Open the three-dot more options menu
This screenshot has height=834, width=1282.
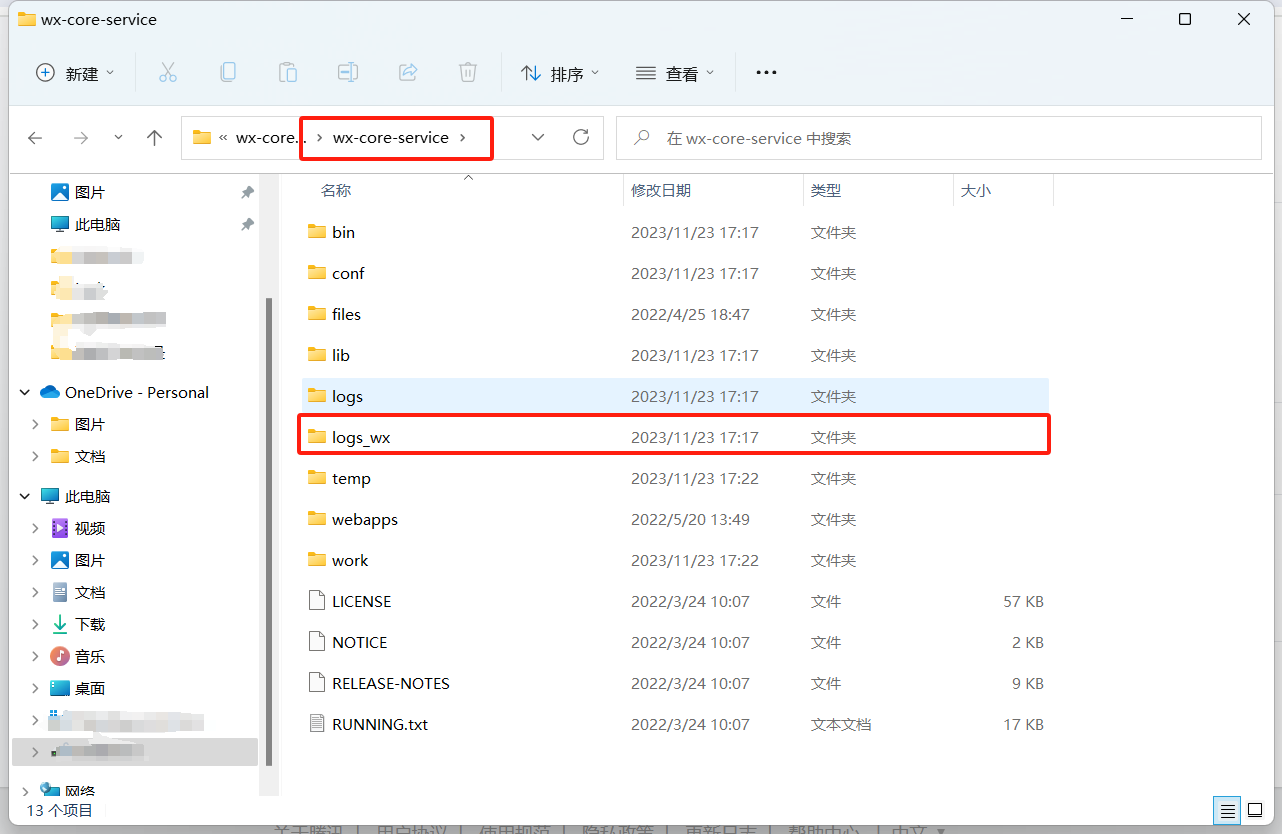(x=766, y=73)
